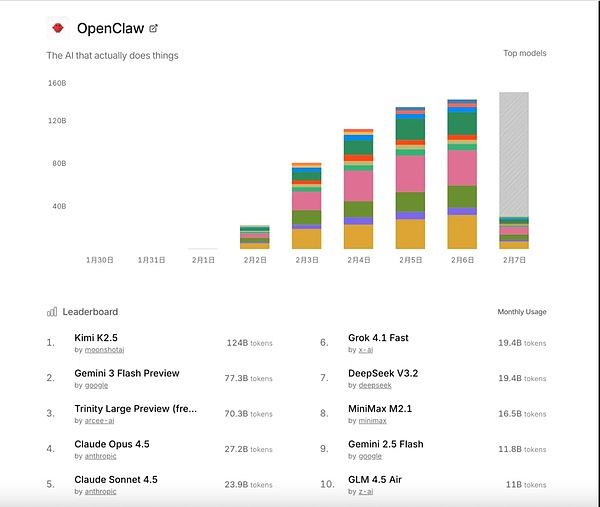Open Gemini 3 Flash Preview model
Screen dimensions: 600x507
pyautogui.click(x=127, y=373)
